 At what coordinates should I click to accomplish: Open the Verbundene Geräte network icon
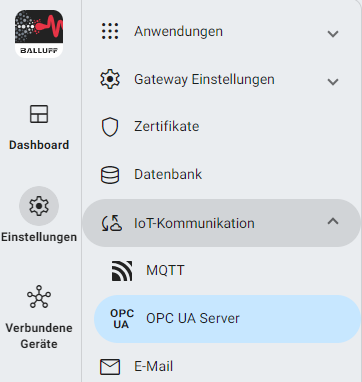click(39, 296)
